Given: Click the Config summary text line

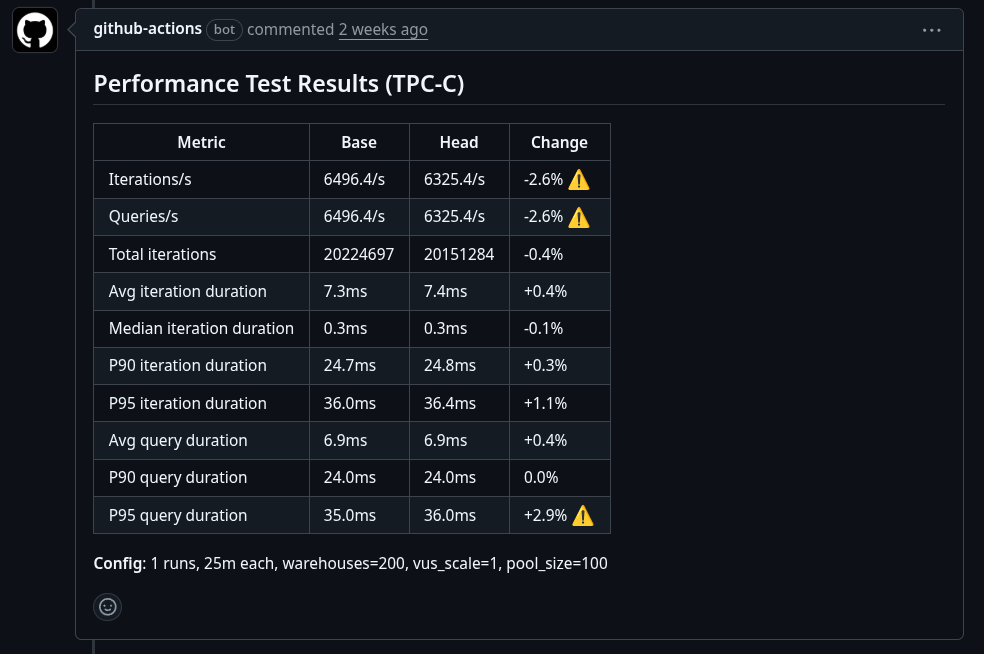Looking at the screenshot, I should click(x=350, y=563).
